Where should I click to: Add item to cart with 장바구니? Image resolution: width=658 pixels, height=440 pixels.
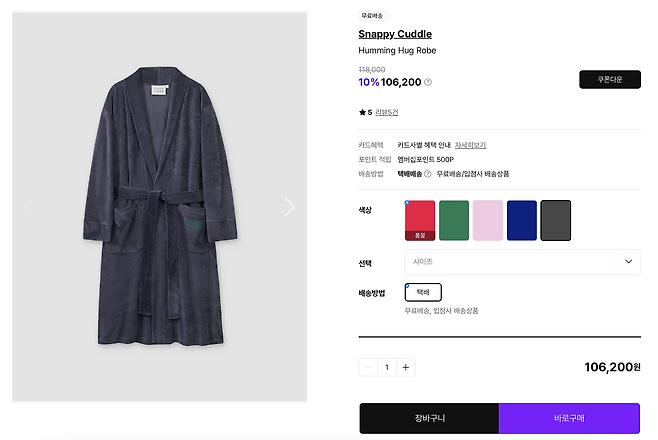tap(428, 418)
